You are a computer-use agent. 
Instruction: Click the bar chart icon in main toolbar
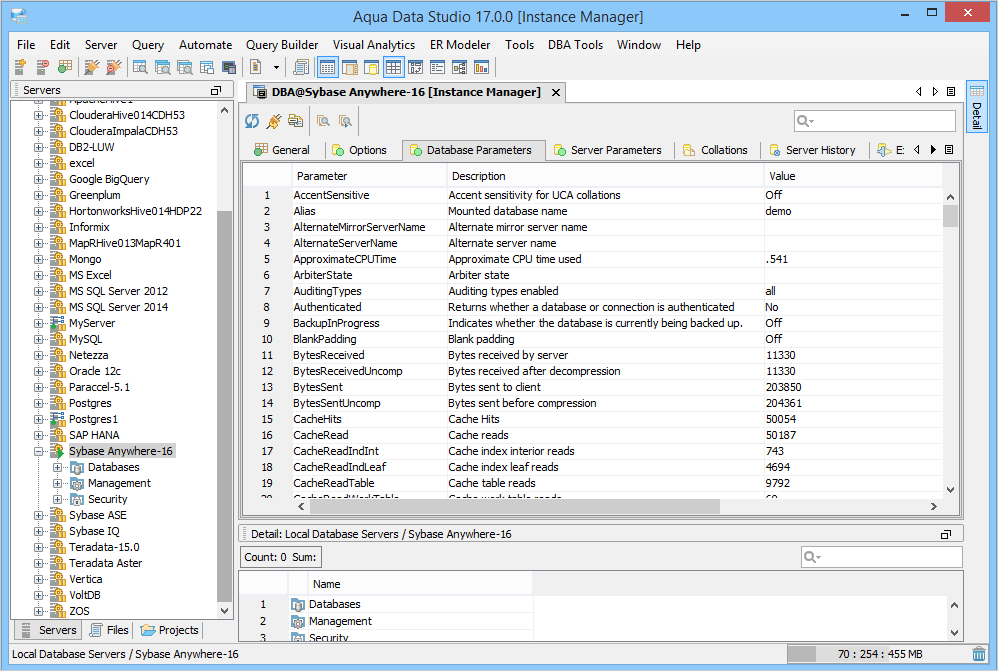tap(482, 67)
